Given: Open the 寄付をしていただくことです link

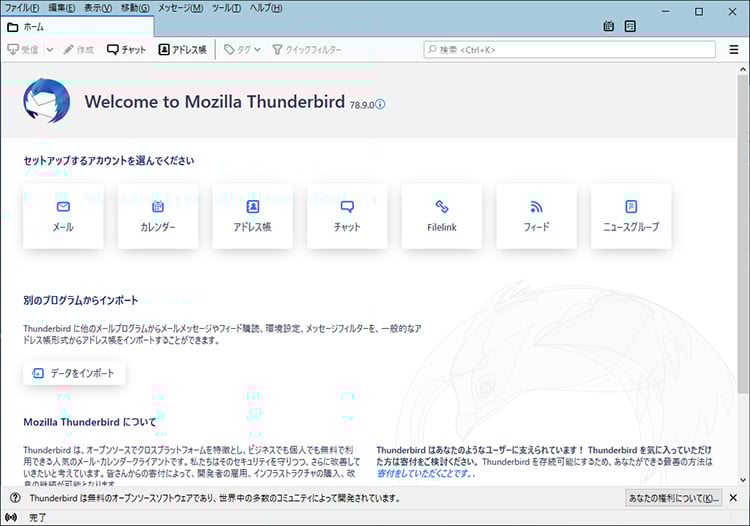Looking at the screenshot, I should [424, 474].
